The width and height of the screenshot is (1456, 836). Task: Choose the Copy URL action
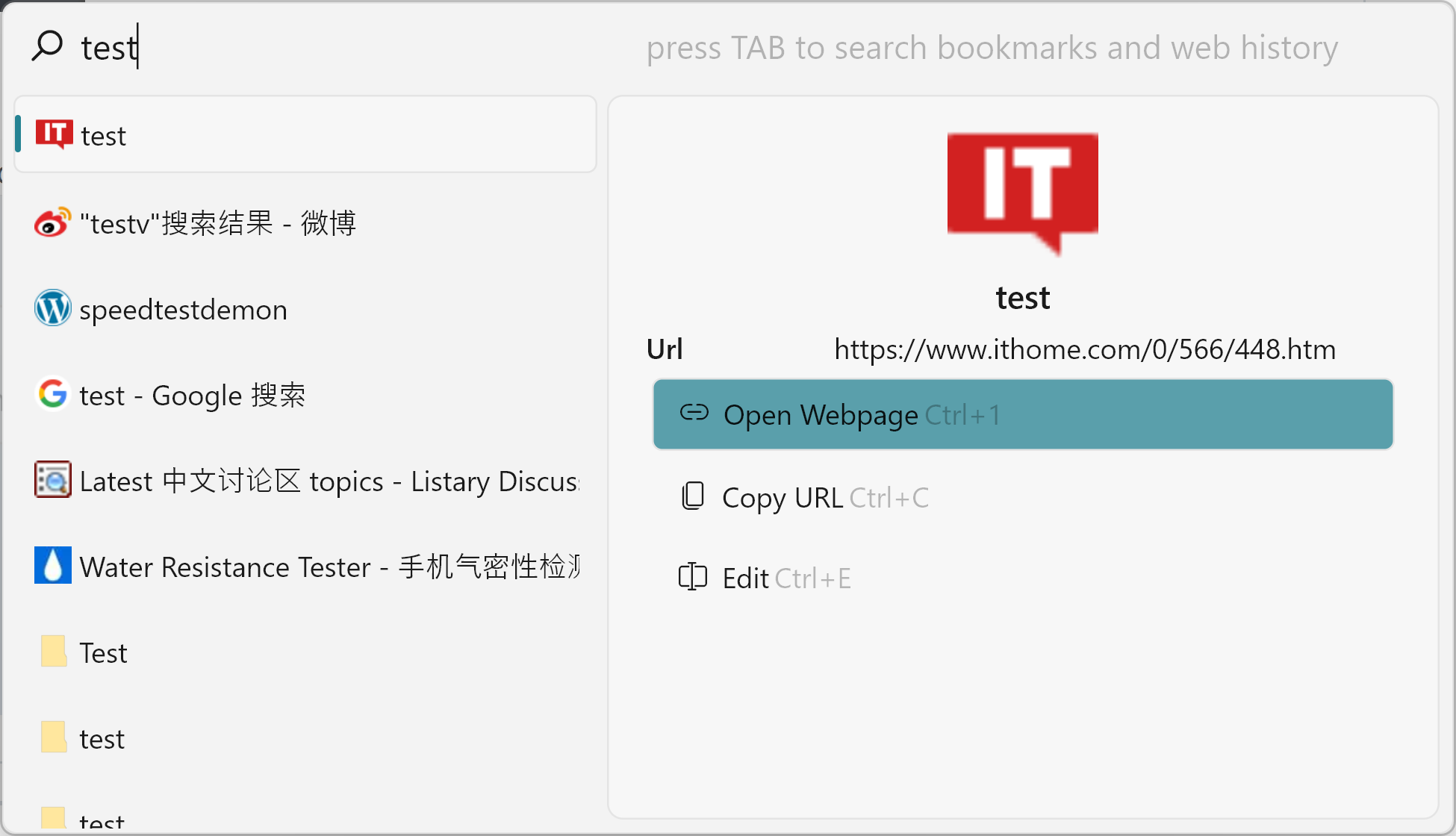[x=783, y=496]
